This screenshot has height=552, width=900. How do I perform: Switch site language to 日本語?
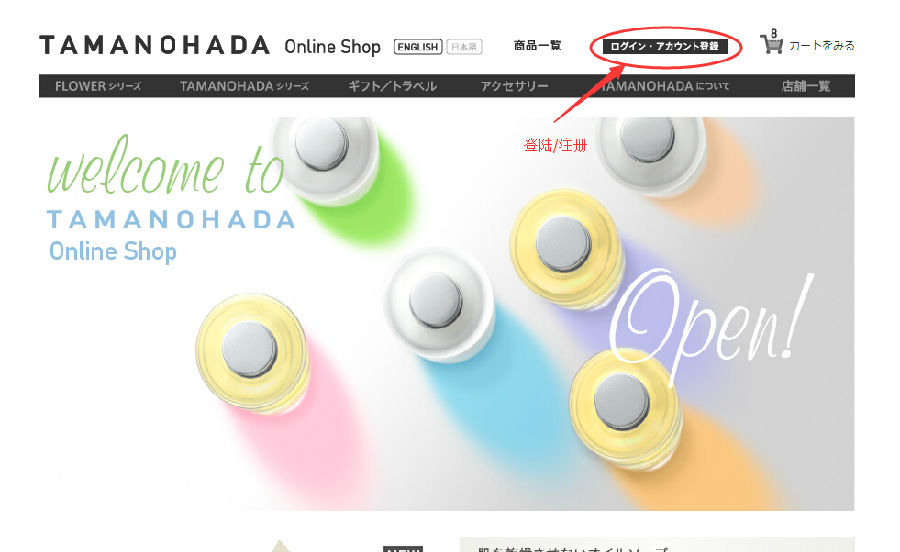click(464, 46)
